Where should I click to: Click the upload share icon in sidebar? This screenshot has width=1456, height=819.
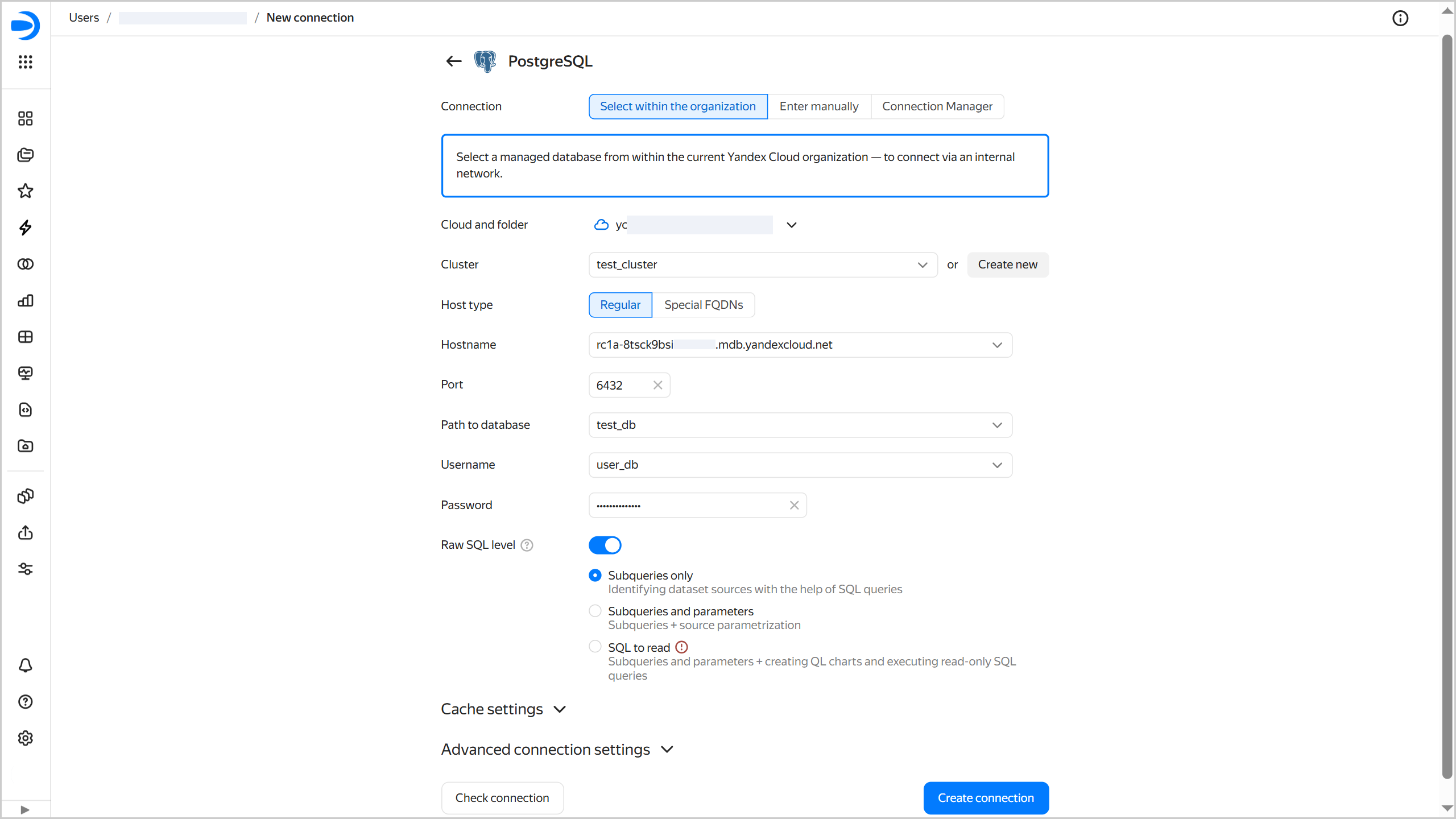pos(25,532)
